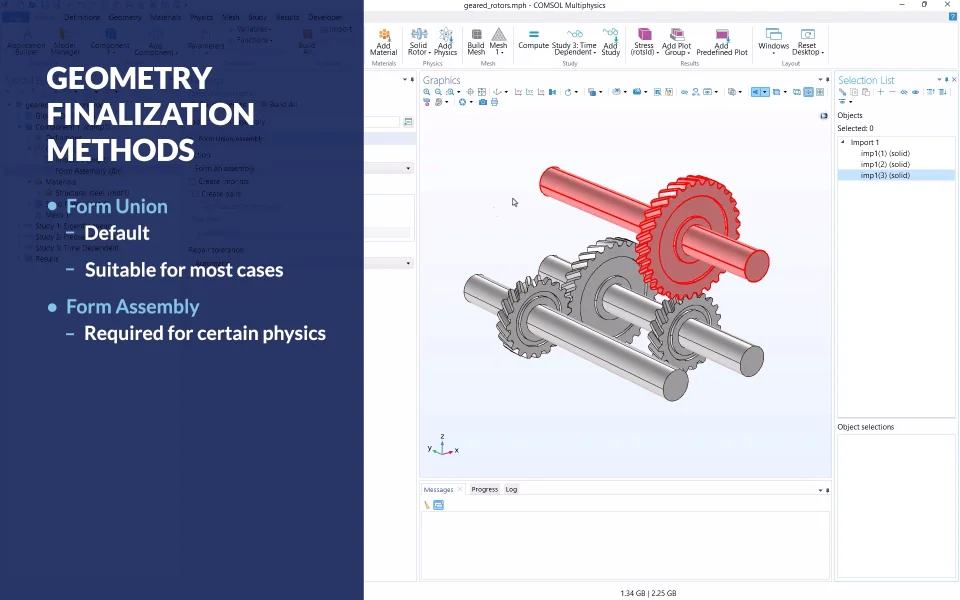Switch to the Log tab
The width and height of the screenshot is (960, 600).
point(511,489)
